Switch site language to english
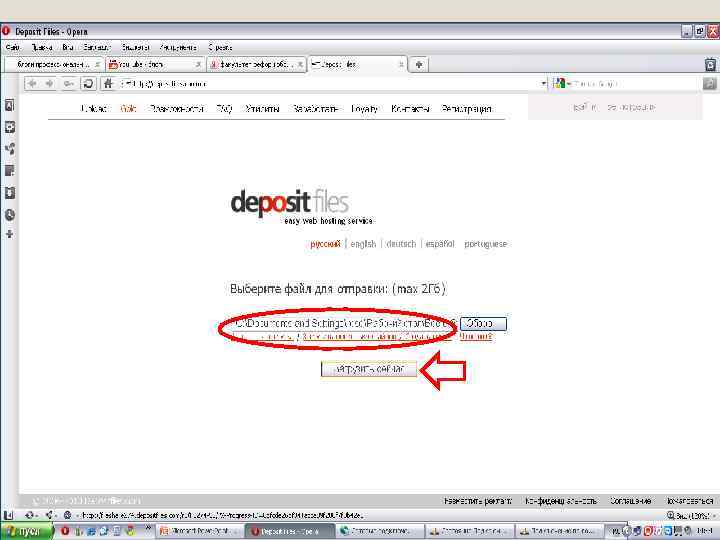 point(363,244)
